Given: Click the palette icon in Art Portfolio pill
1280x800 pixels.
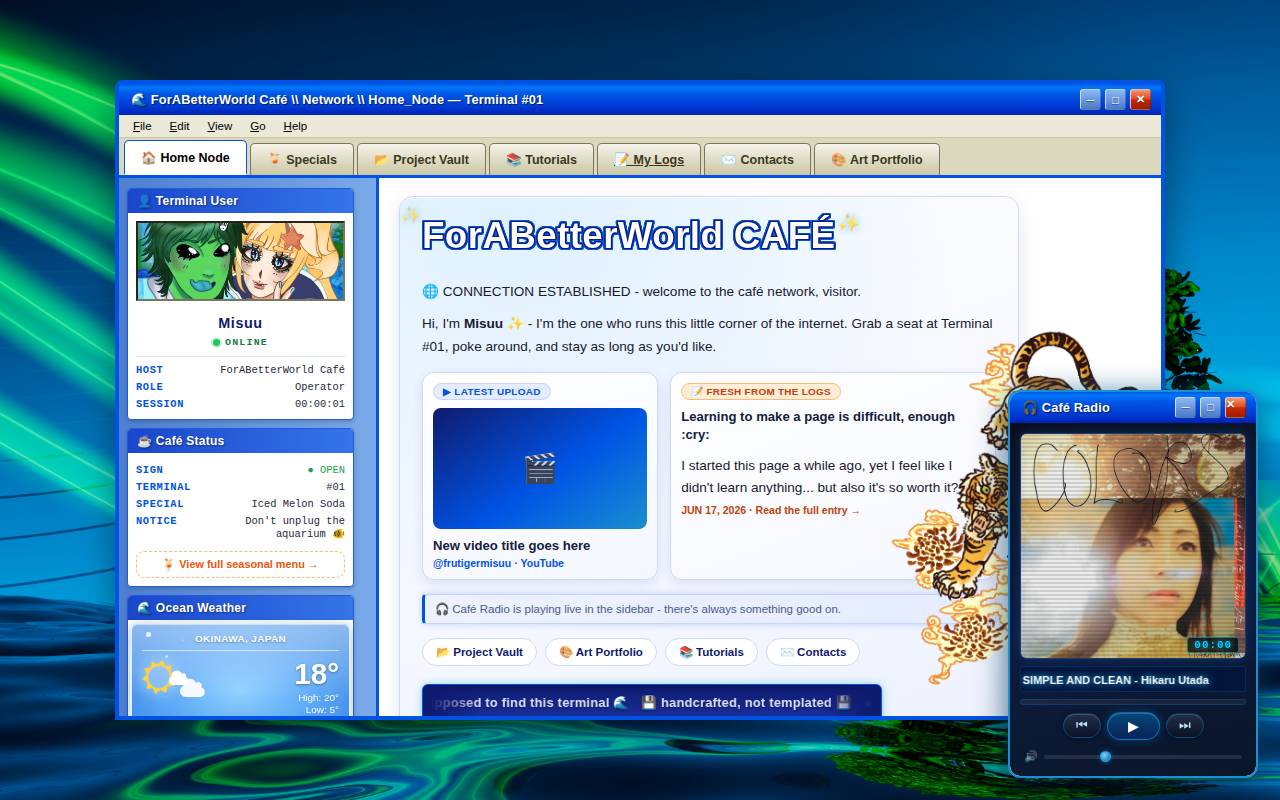Looking at the screenshot, I should tap(566, 652).
